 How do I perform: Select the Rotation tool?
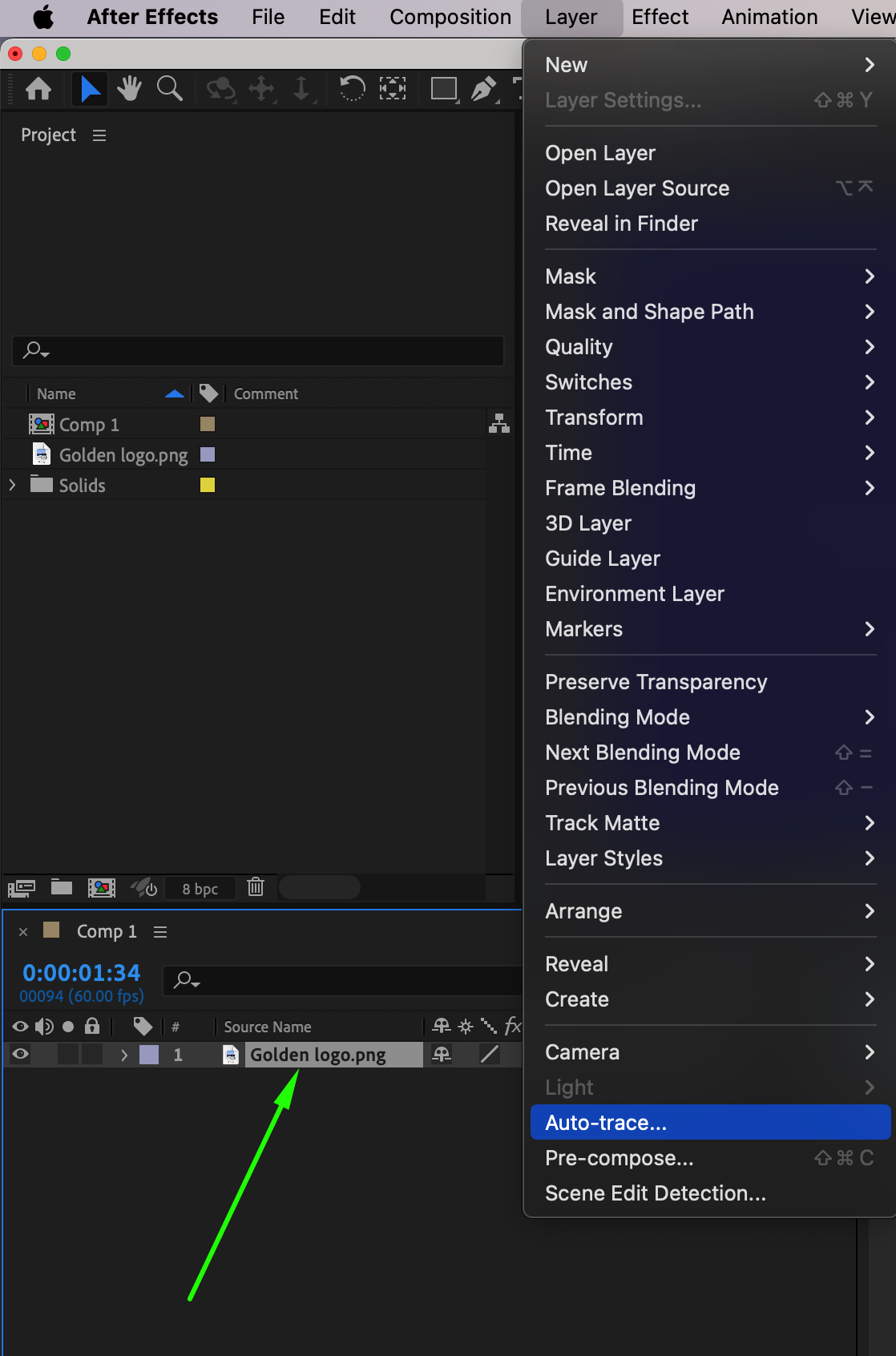click(x=352, y=88)
